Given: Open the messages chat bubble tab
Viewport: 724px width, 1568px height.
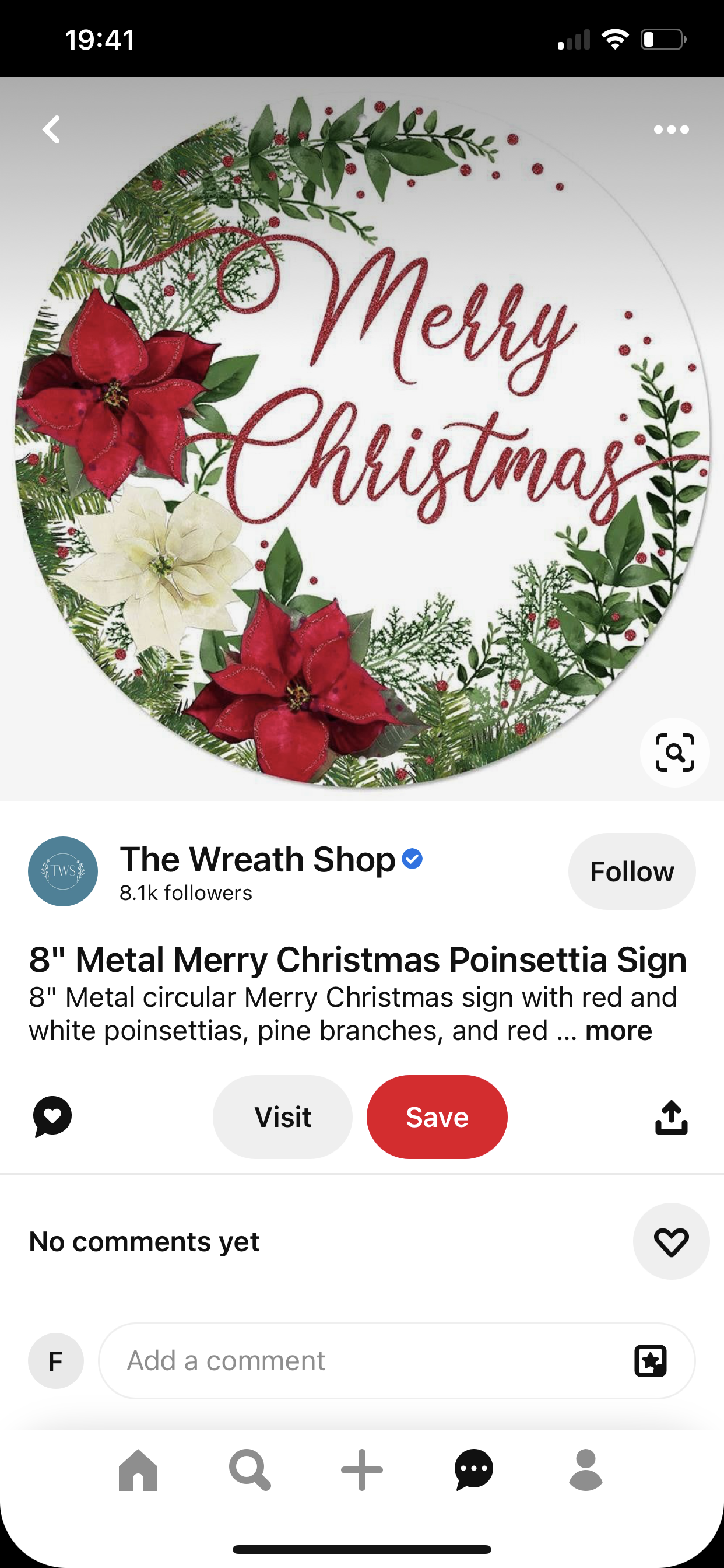Looking at the screenshot, I should (474, 1470).
